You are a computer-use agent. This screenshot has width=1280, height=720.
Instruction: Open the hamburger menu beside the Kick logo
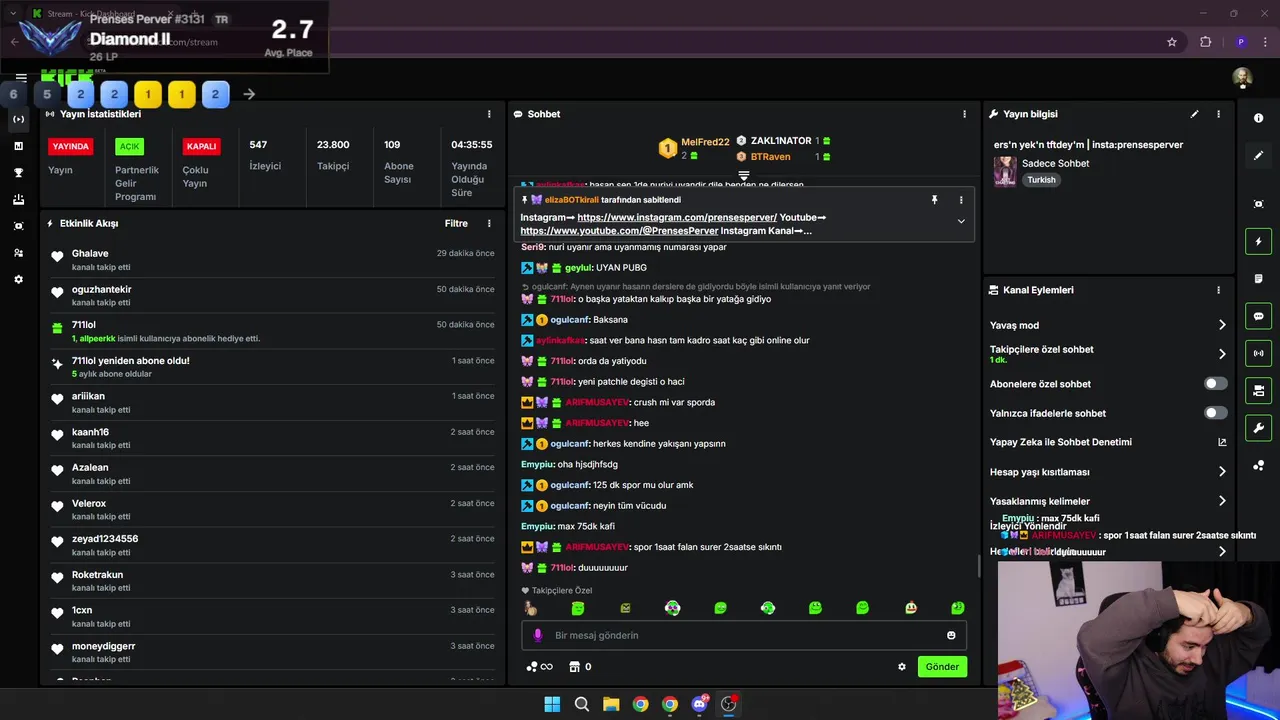tap(21, 77)
